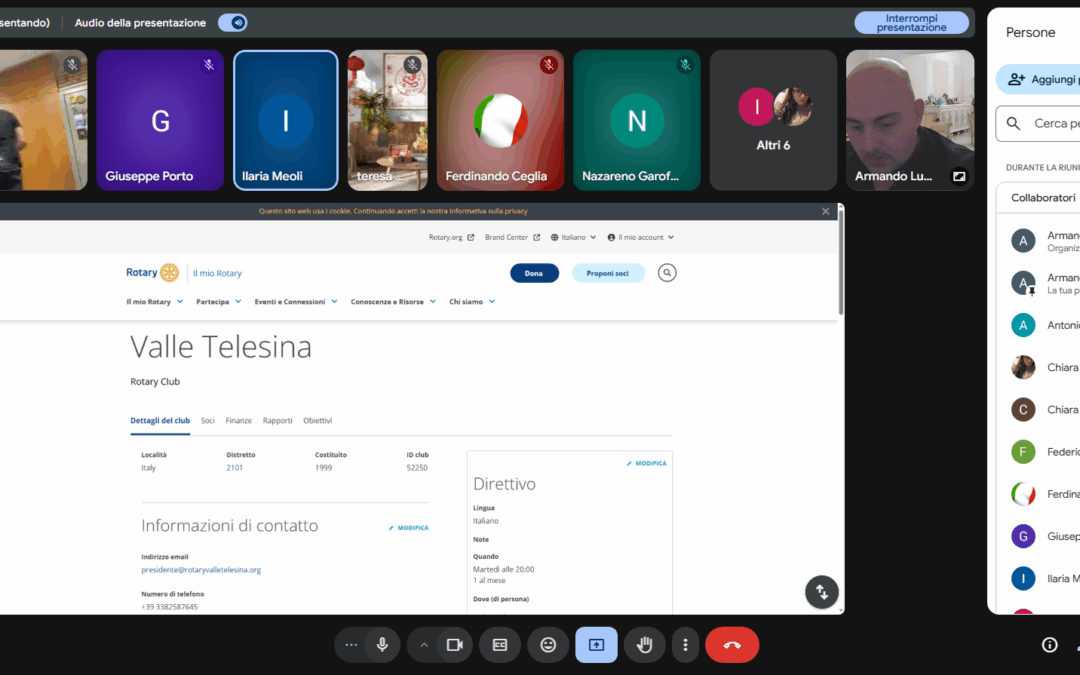Select Ilaria M in the people list

1045,579
